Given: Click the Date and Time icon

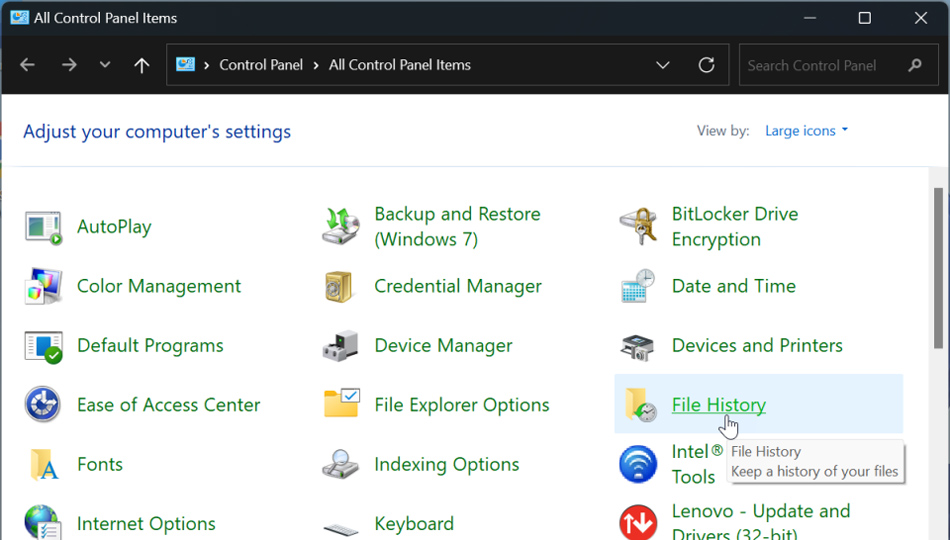Looking at the screenshot, I should point(638,287).
